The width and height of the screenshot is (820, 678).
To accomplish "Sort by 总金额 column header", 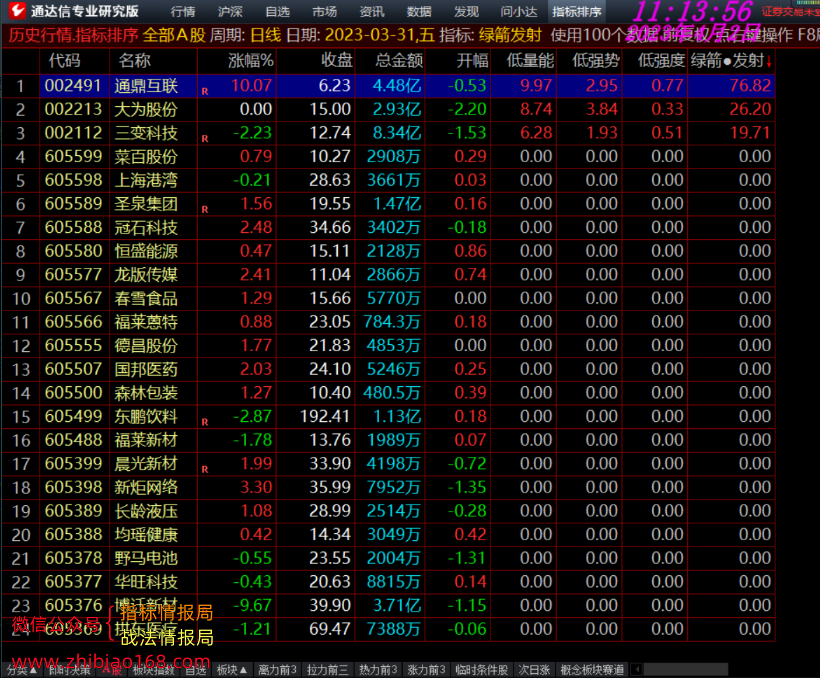I will pos(400,61).
